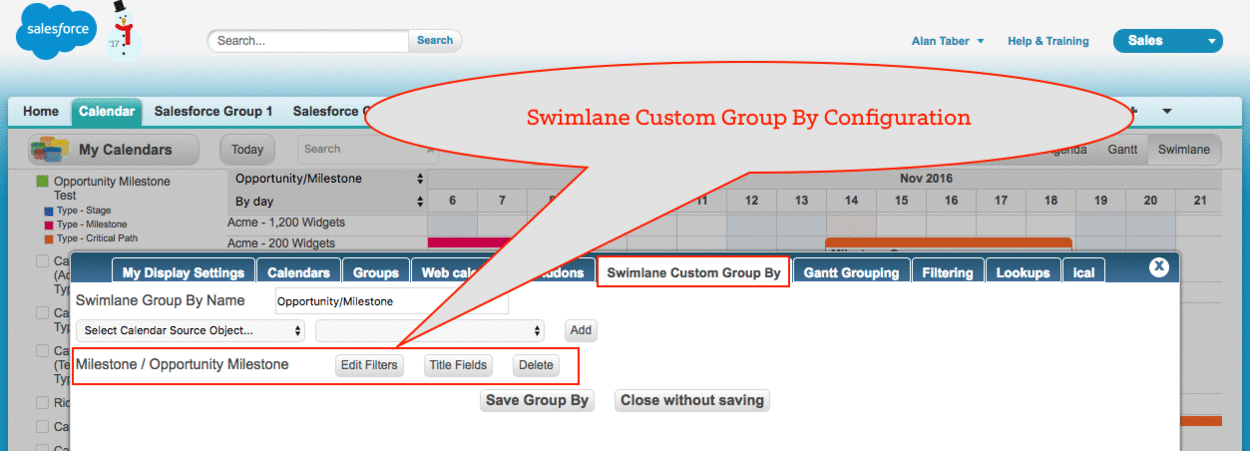Open the ical tab

[1084, 272]
